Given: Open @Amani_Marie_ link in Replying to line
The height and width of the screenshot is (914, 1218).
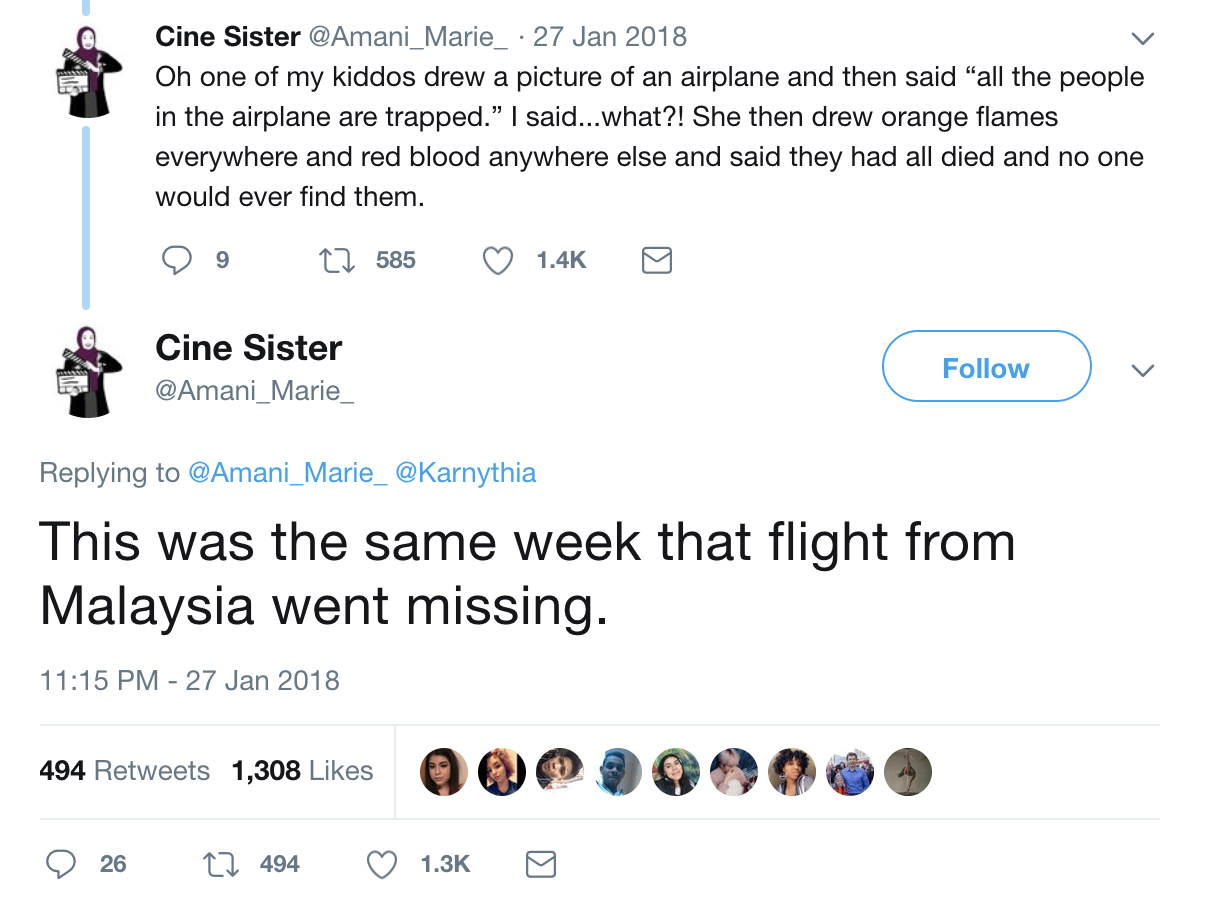Looking at the screenshot, I should click(287, 472).
